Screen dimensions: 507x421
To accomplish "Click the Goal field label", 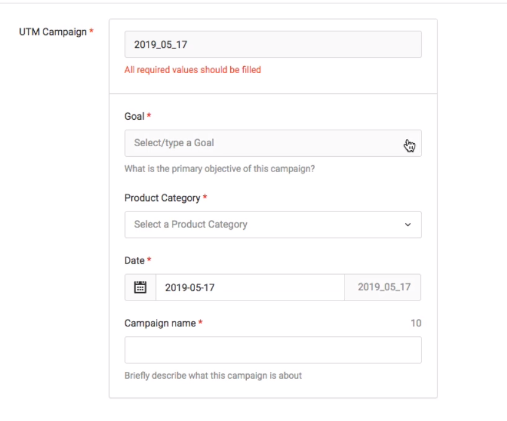I will tap(134, 116).
